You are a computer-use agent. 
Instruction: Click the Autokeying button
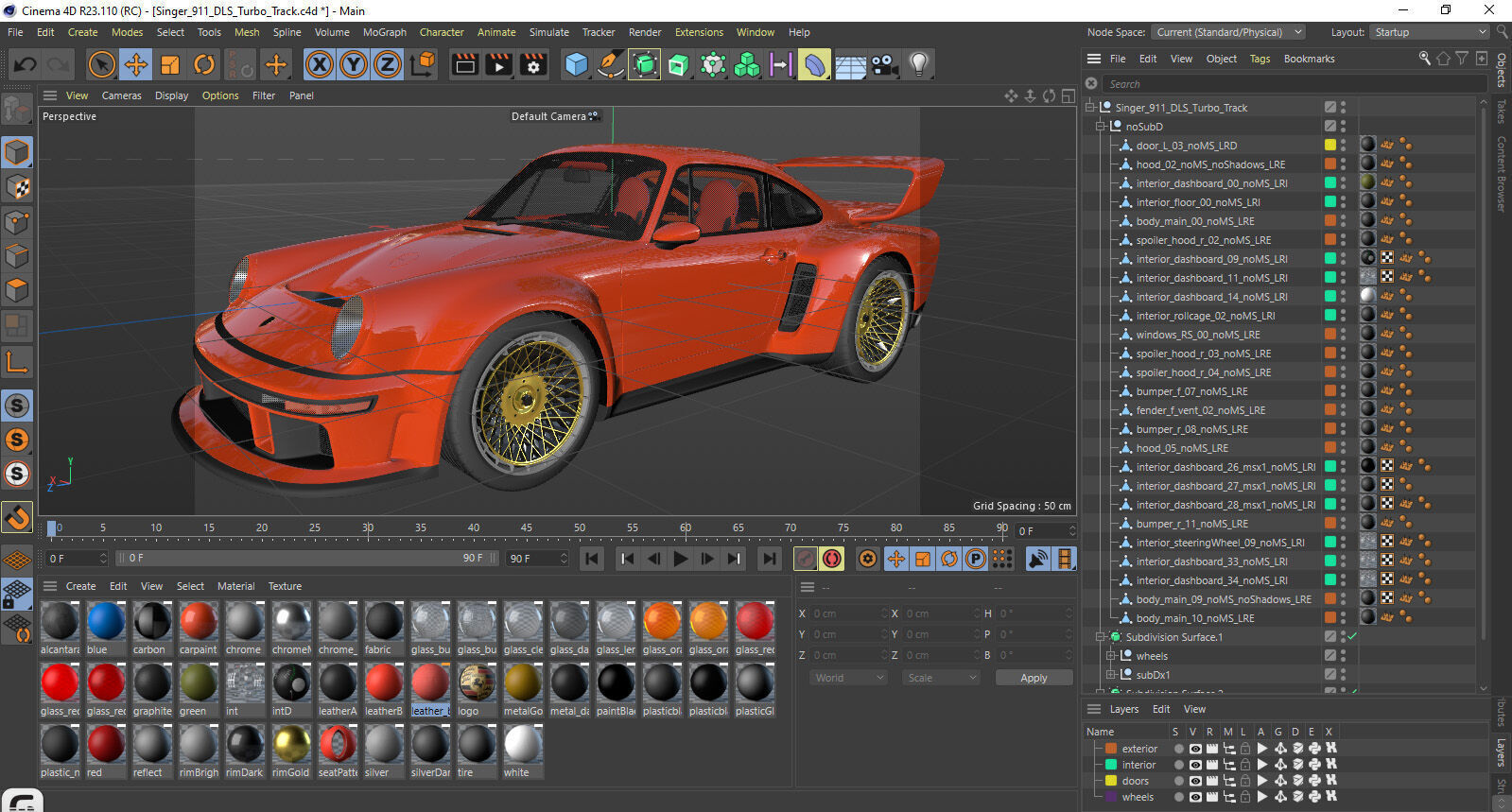click(832, 559)
